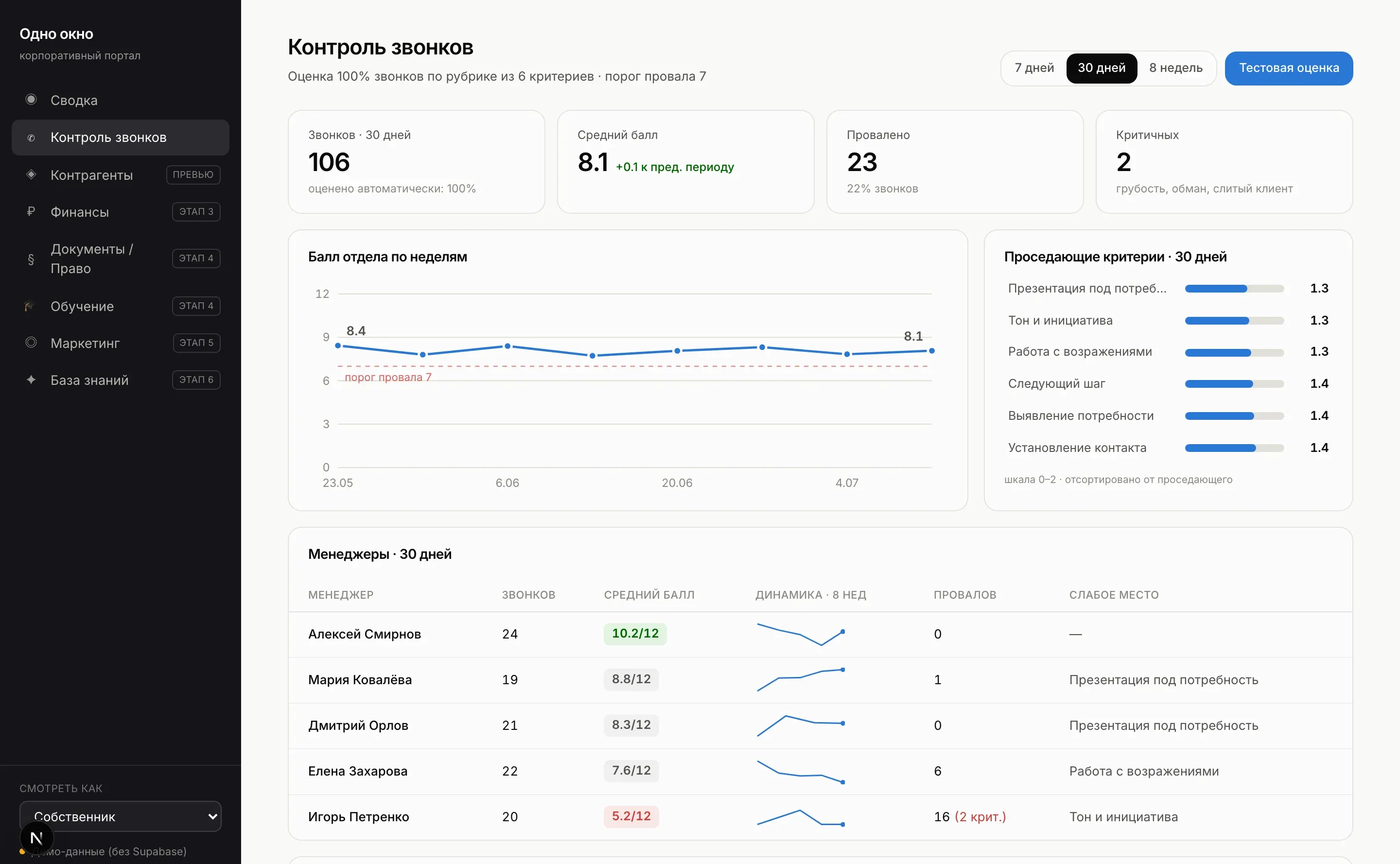Click the СЛАБОЕ МЕСТО column header
Image resolution: width=1400 pixels, height=864 pixels.
[x=1114, y=595]
